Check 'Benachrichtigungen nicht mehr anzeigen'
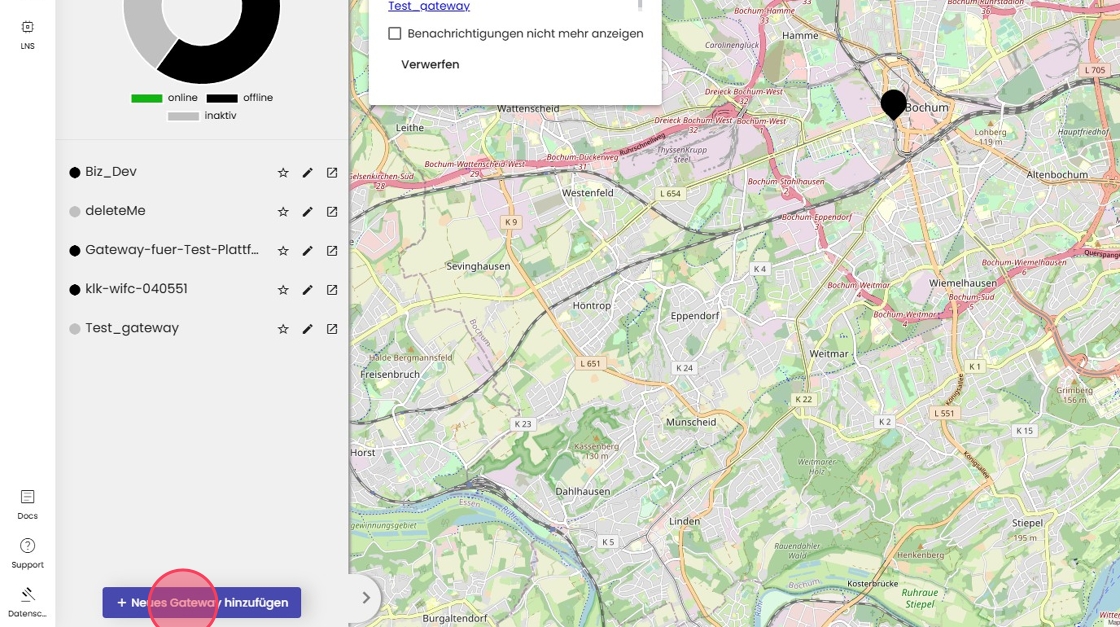Screen dimensions: 1120x627 point(395,34)
